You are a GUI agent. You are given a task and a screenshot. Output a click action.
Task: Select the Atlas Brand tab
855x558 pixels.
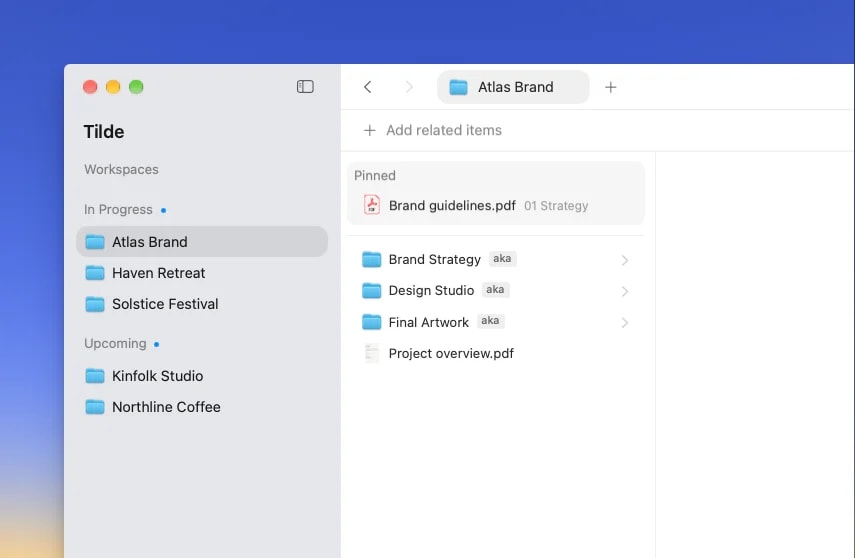point(513,87)
